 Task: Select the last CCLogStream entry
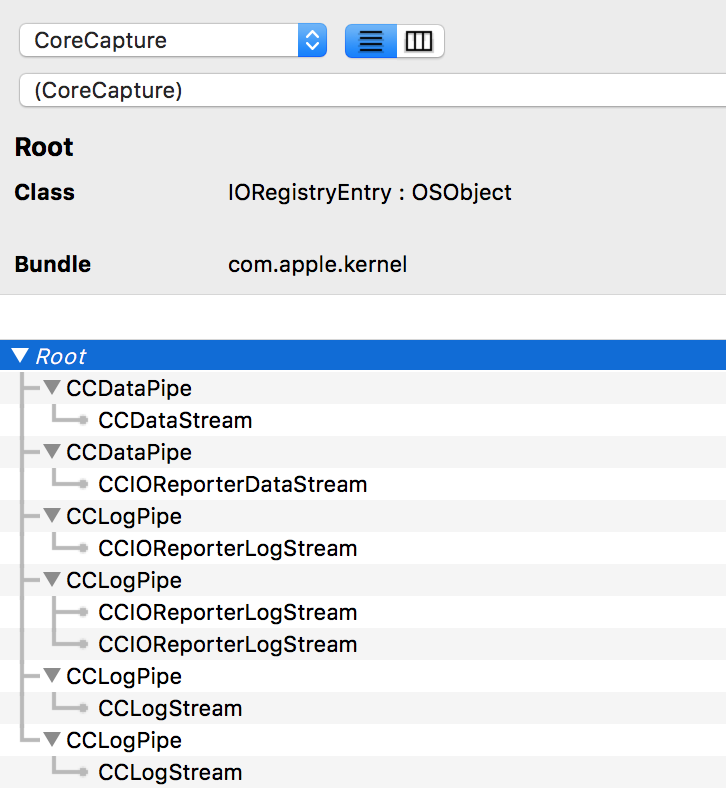pyautogui.click(x=170, y=772)
